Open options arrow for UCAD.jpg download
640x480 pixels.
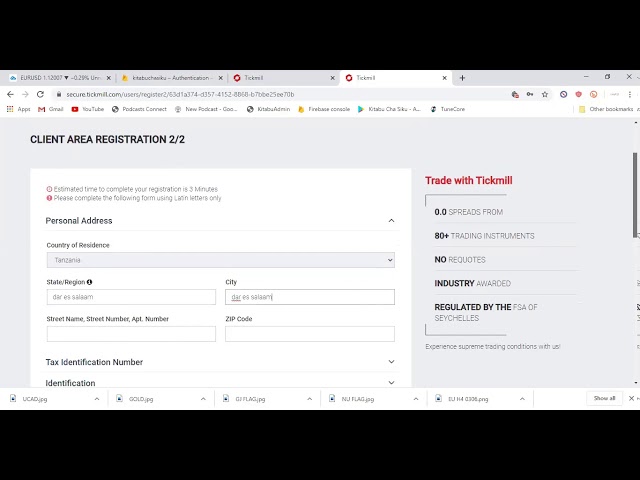click(x=97, y=398)
